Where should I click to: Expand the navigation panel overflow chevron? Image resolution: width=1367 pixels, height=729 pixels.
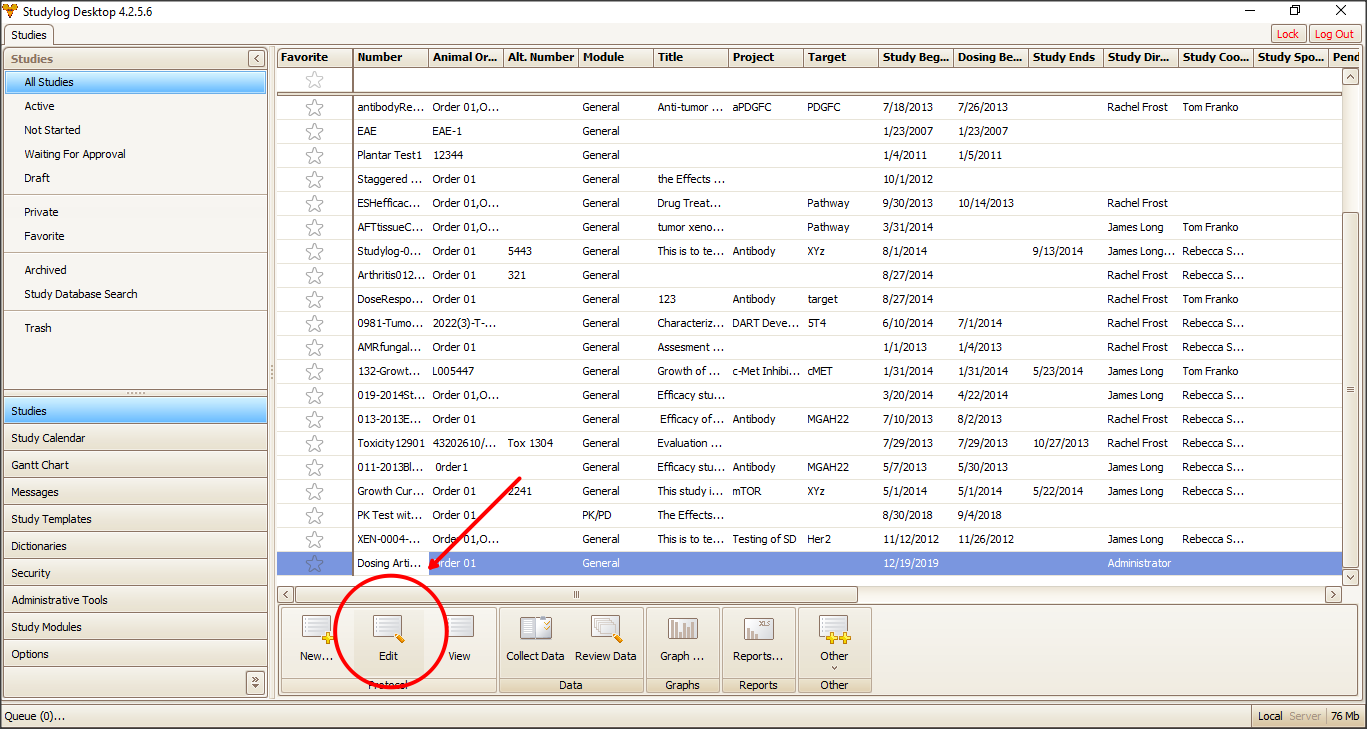click(255, 682)
